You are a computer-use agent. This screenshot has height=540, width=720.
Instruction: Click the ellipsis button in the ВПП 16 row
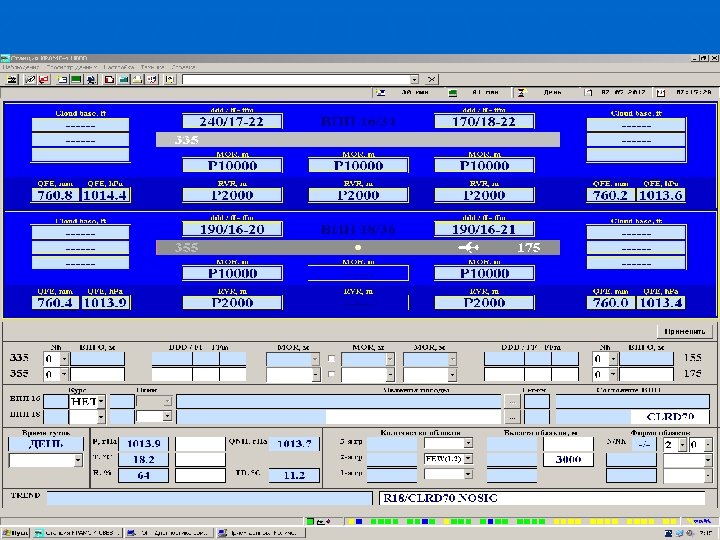[512, 402]
